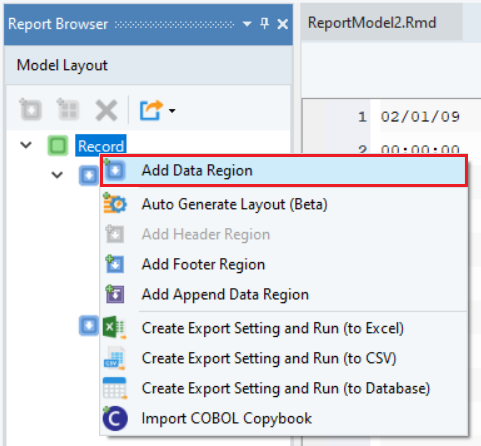Image resolution: width=481 pixels, height=446 pixels.
Task: Collapse the data region child node chevron
Action: [x=57, y=175]
